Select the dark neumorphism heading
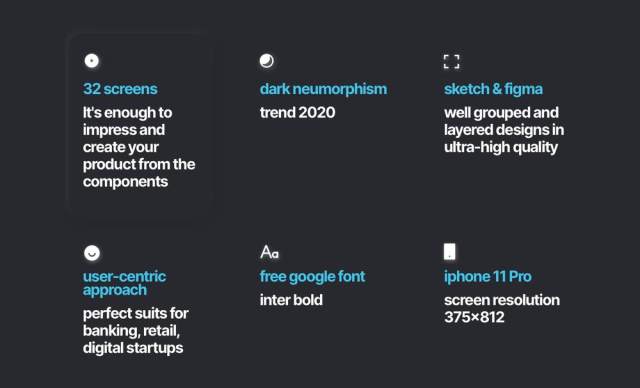Viewport: 640px width, 388px height. pos(323,89)
